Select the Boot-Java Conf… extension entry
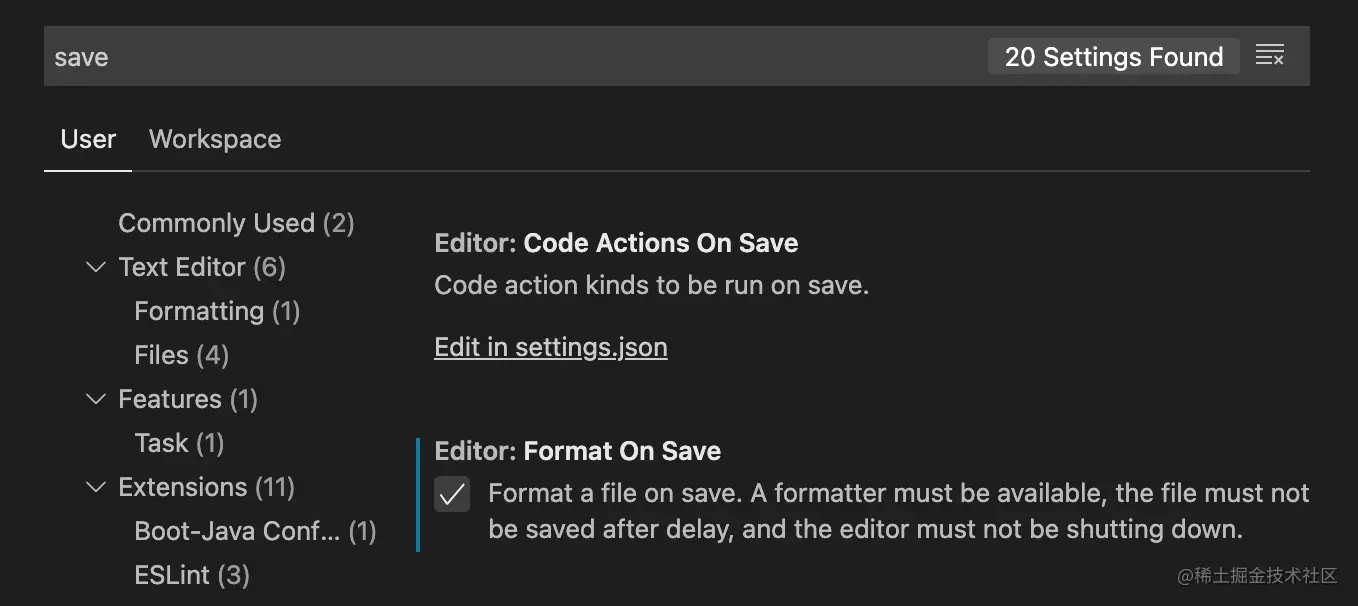Viewport: 1358px width, 606px height. tap(255, 531)
